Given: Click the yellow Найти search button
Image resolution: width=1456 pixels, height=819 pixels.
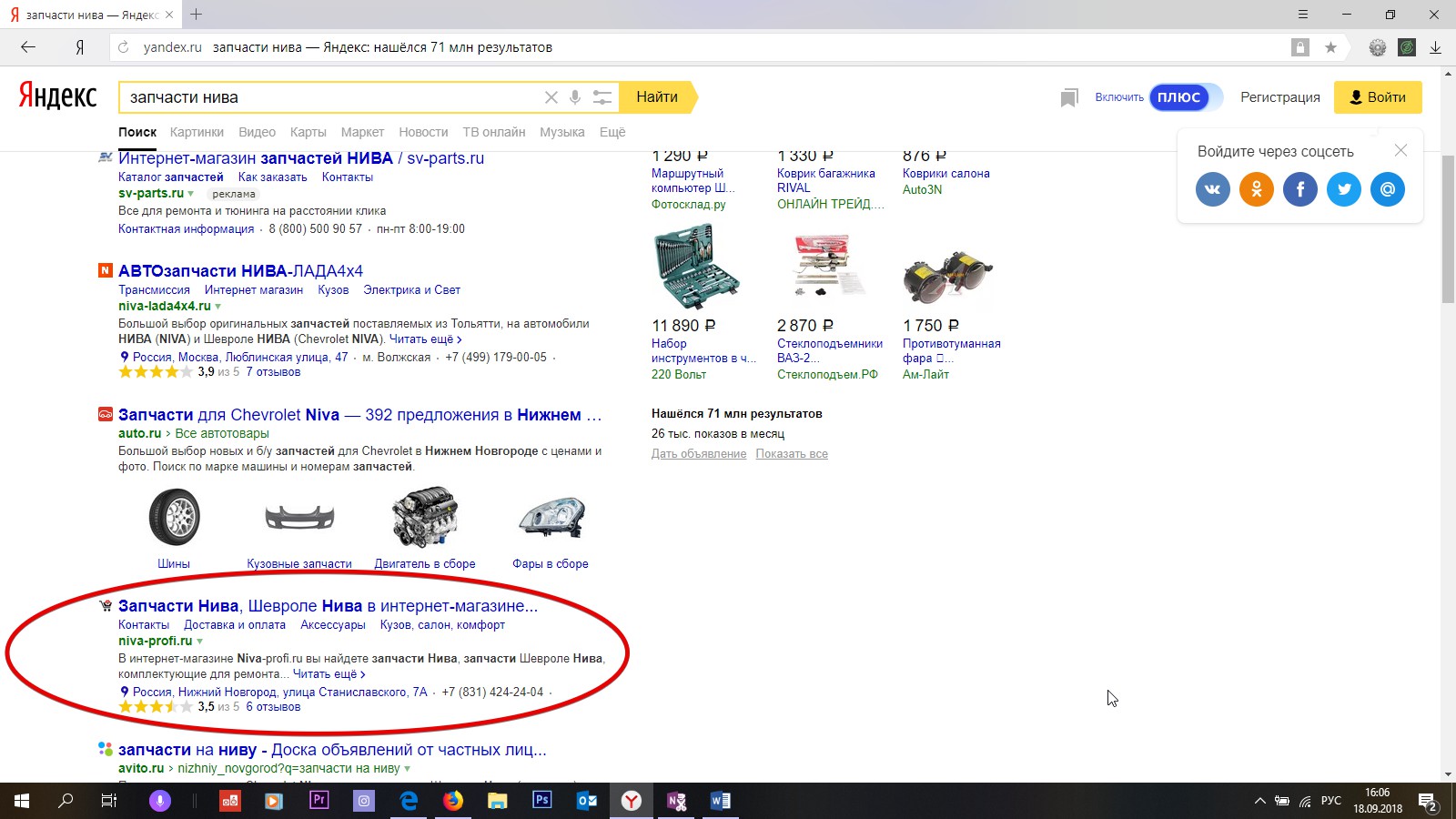Looking at the screenshot, I should pos(658,97).
